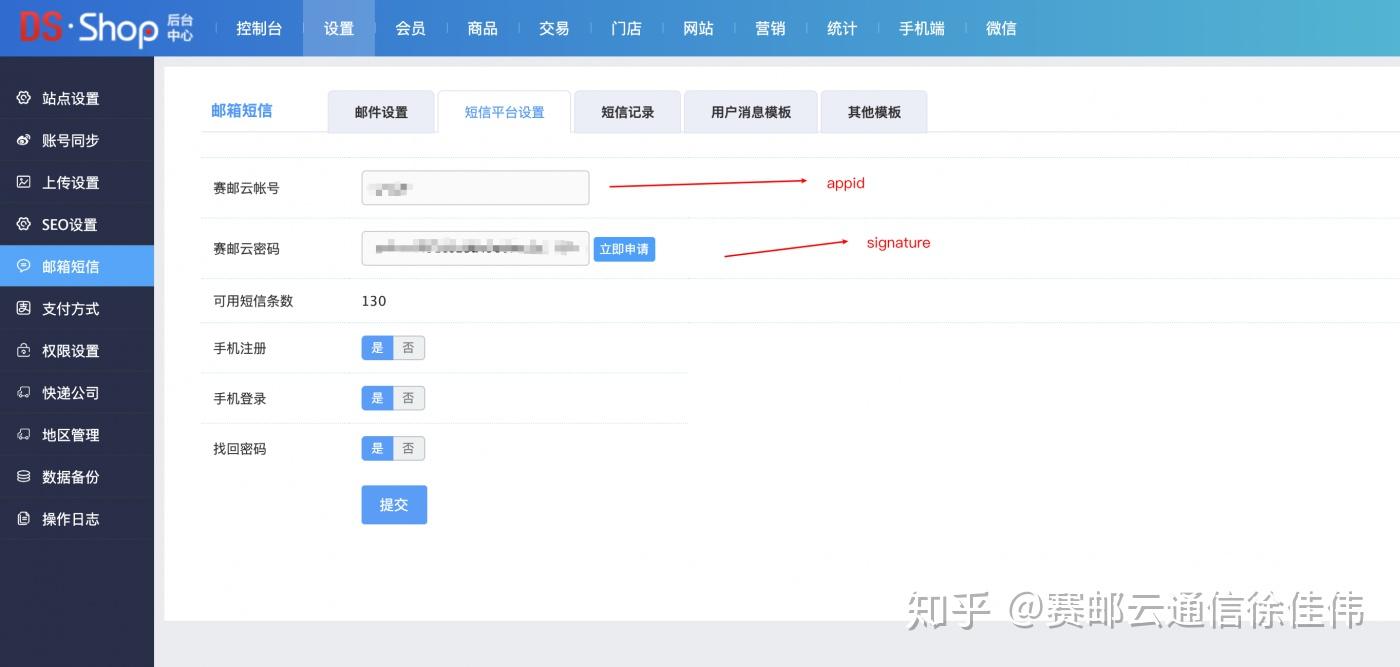This screenshot has height=667, width=1400.
Task: Set 手机注册 to 否
Action: click(x=408, y=348)
